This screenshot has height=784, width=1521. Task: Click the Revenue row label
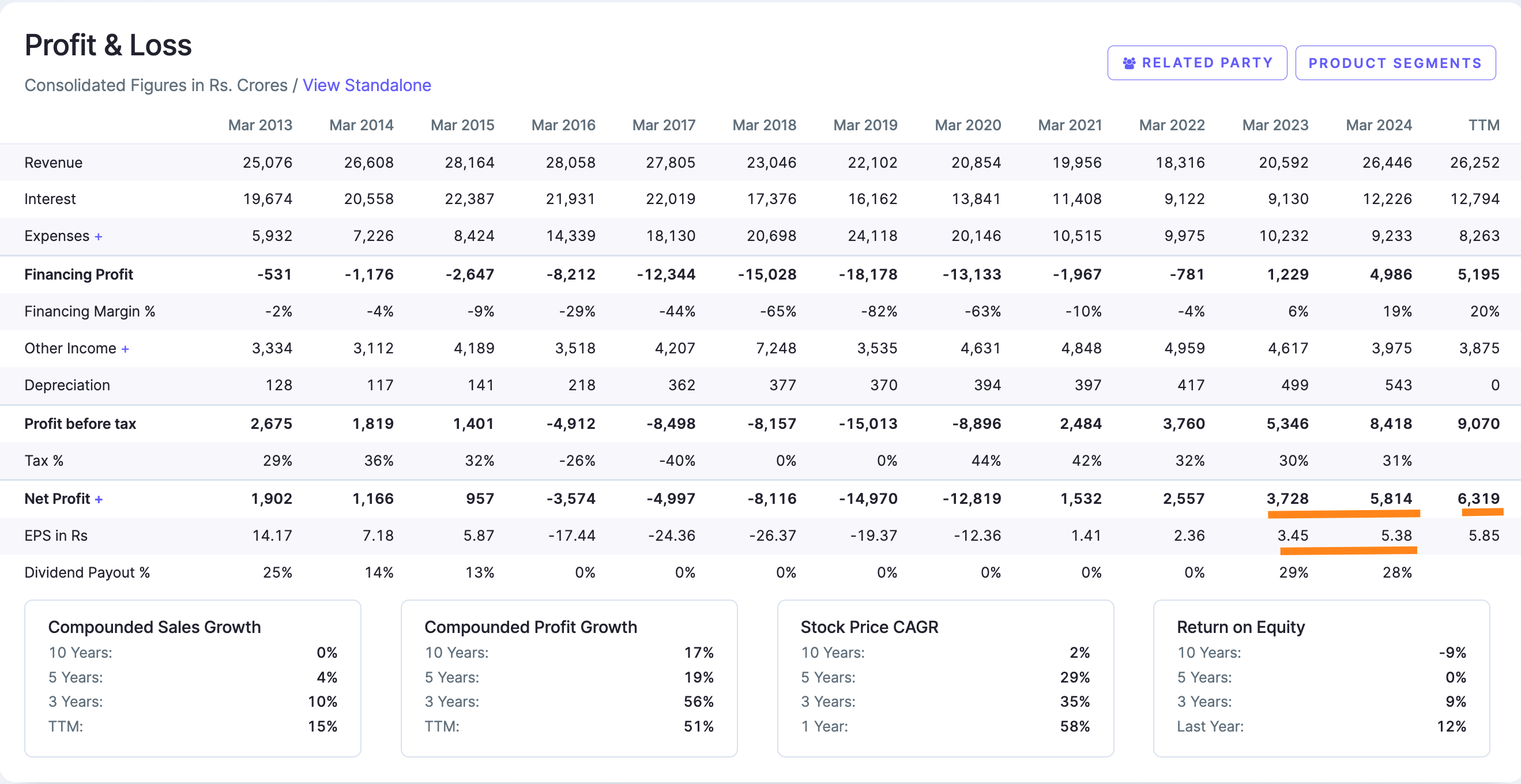click(x=53, y=163)
